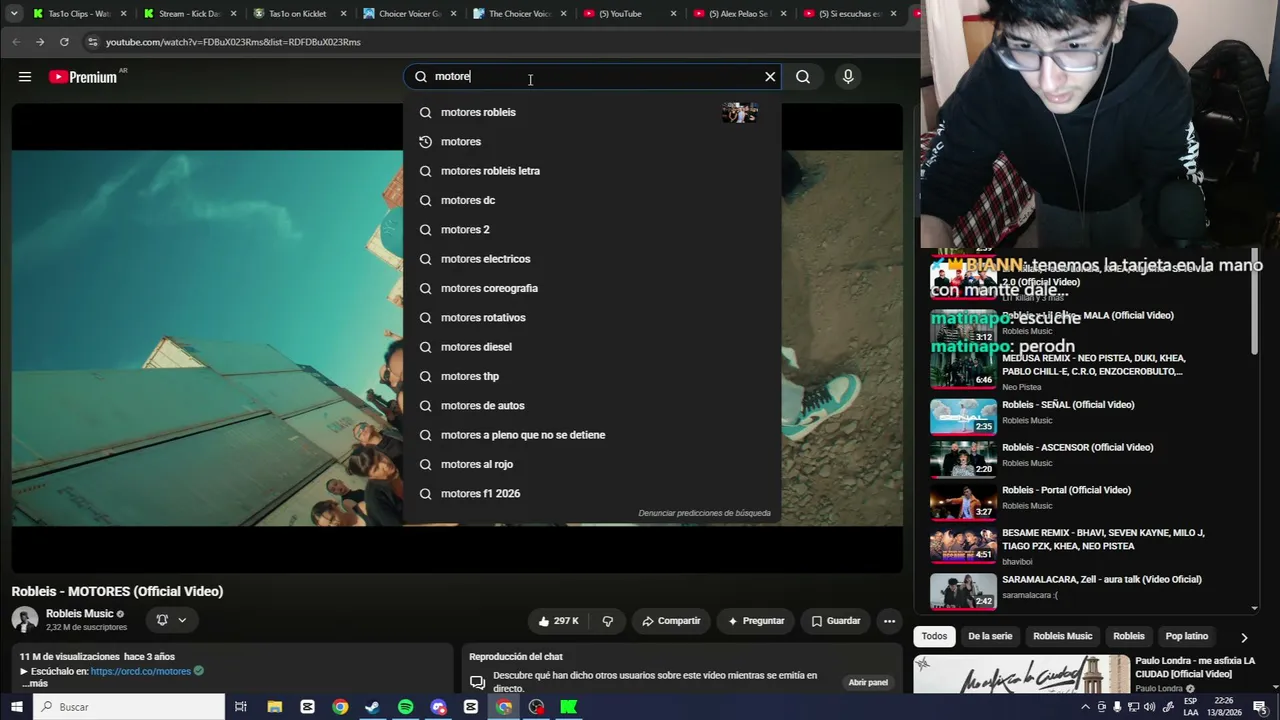Open the orcd.co/motores link
1280x720 pixels.
tap(141, 671)
